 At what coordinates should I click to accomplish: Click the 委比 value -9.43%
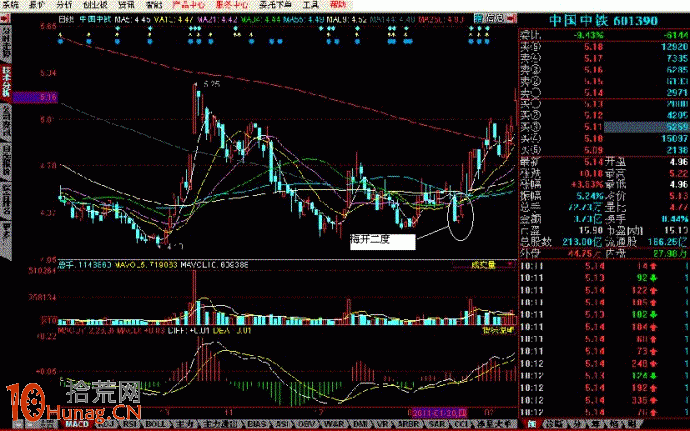click(x=588, y=35)
